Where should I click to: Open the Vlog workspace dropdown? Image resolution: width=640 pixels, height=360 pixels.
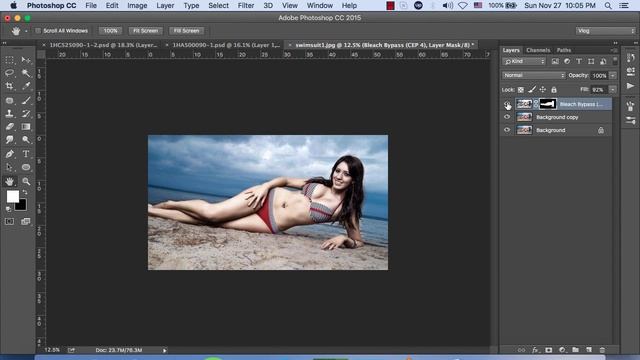point(605,31)
